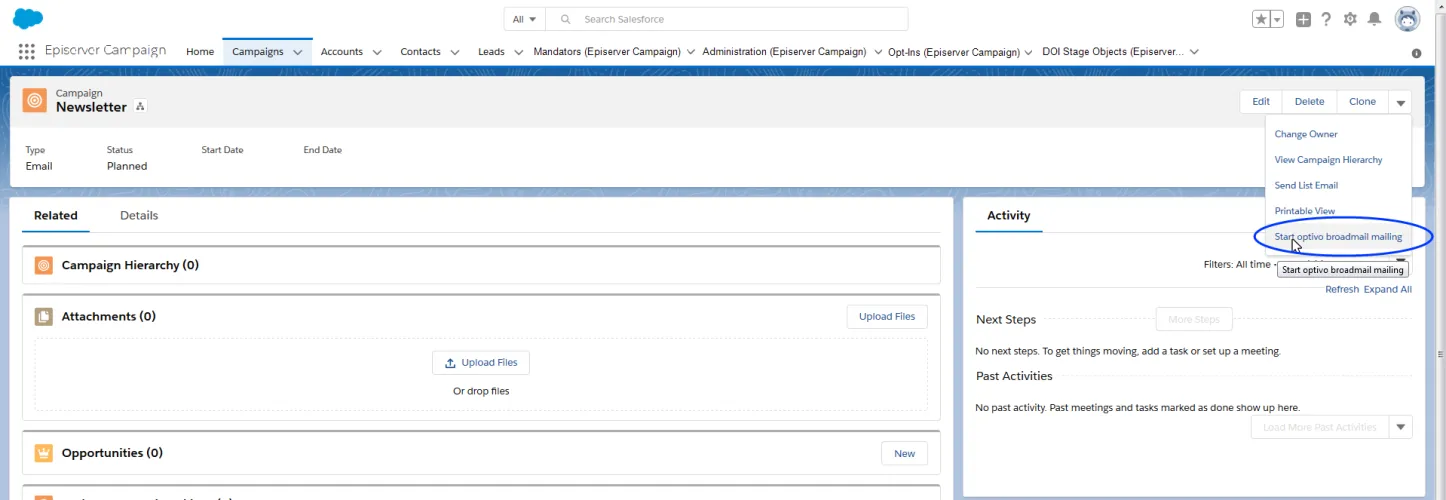Open Campaign Hierarchy (0) related list
The image size is (1446, 500).
130,266
